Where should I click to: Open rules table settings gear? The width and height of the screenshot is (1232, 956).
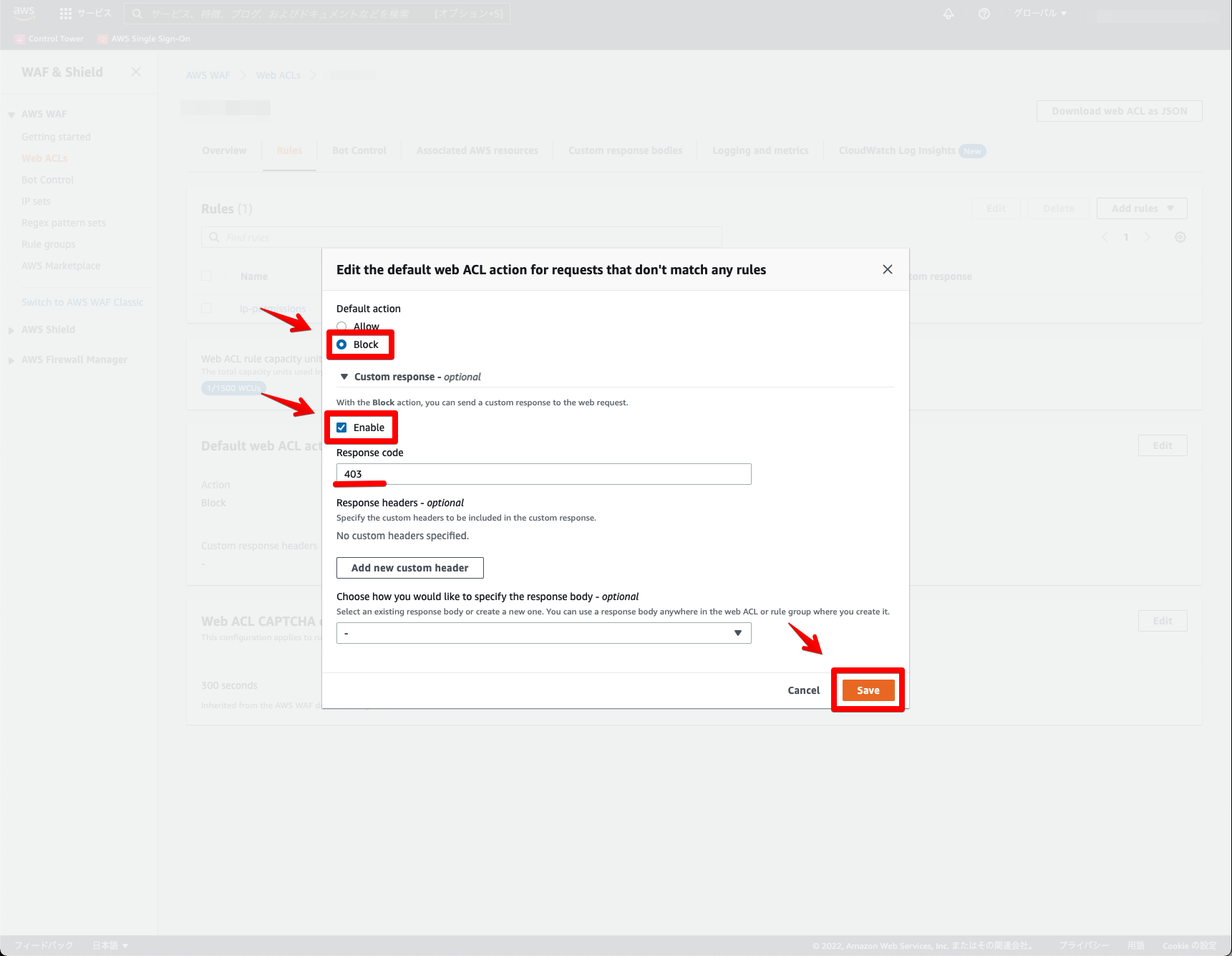click(x=1180, y=237)
